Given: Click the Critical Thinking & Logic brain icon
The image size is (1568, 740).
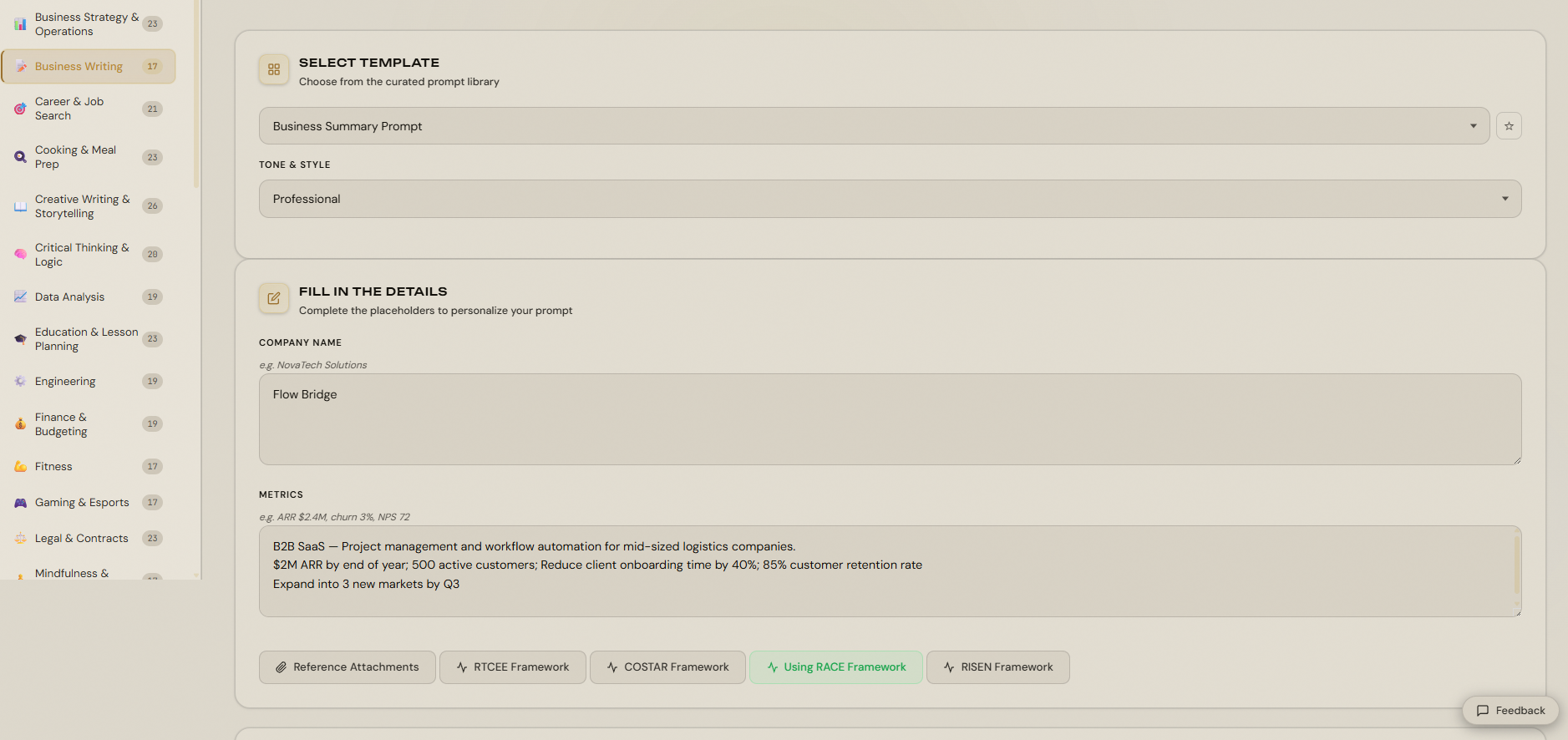Looking at the screenshot, I should [20, 255].
